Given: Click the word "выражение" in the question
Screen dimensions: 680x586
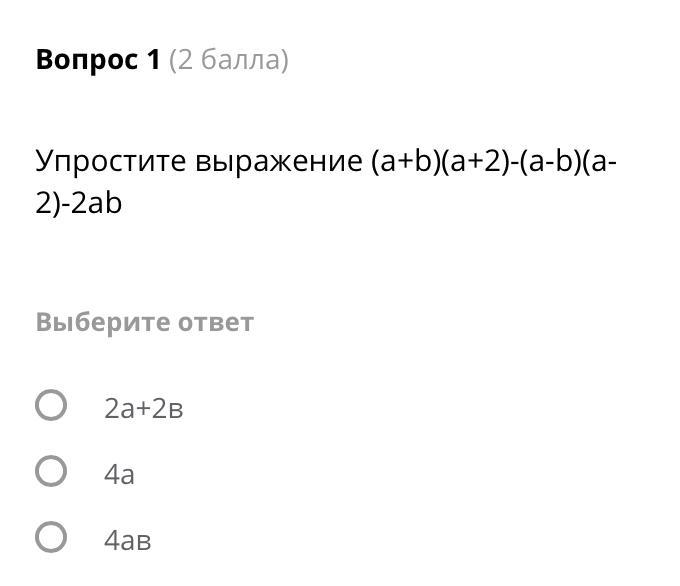Looking at the screenshot, I should point(278,161).
